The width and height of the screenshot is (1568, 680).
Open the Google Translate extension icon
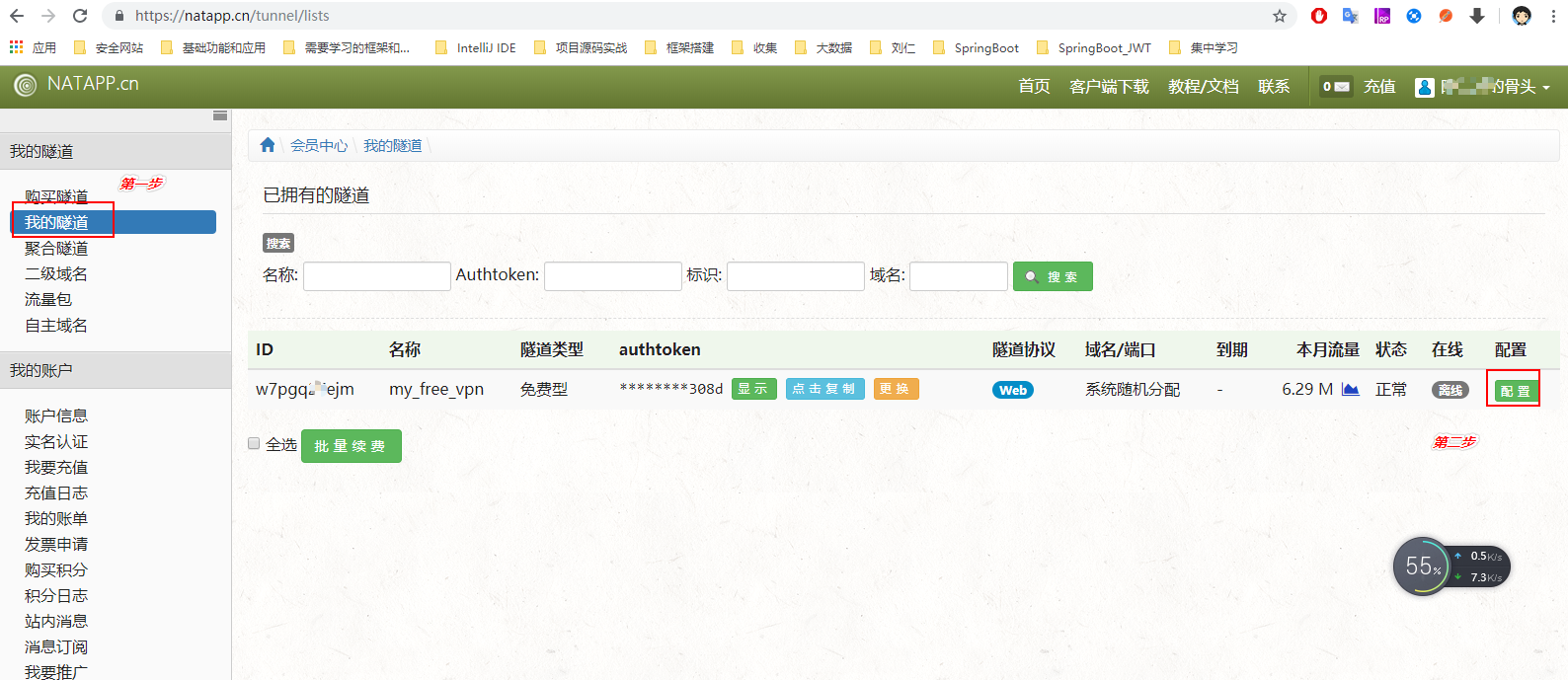click(1351, 16)
